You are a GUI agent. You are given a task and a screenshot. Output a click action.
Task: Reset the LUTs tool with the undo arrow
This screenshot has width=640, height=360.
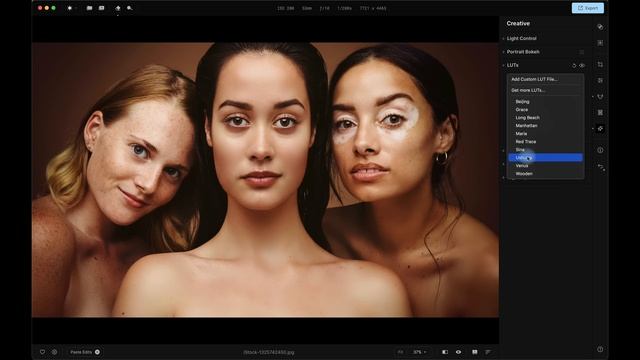574,65
